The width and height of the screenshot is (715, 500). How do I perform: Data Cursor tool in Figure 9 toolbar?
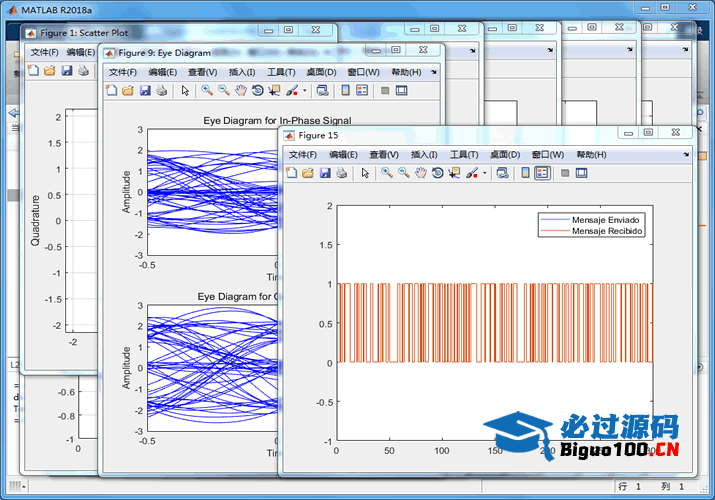(x=274, y=91)
